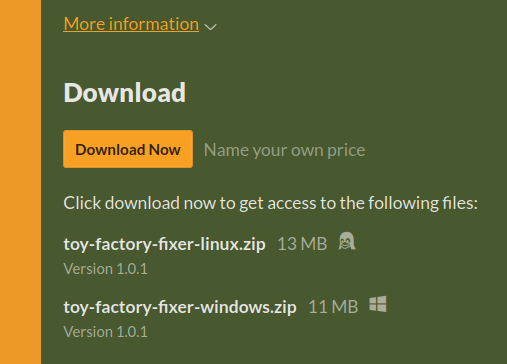Click the orange page margin strip

coord(20,182)
